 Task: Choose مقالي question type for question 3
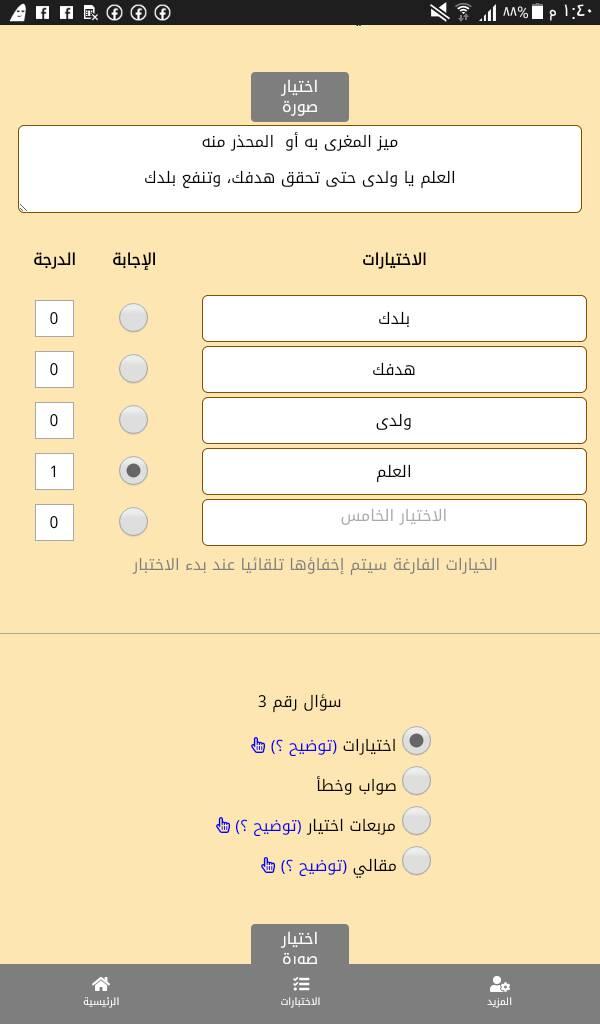pyautogui.click(x=416, y=861)
